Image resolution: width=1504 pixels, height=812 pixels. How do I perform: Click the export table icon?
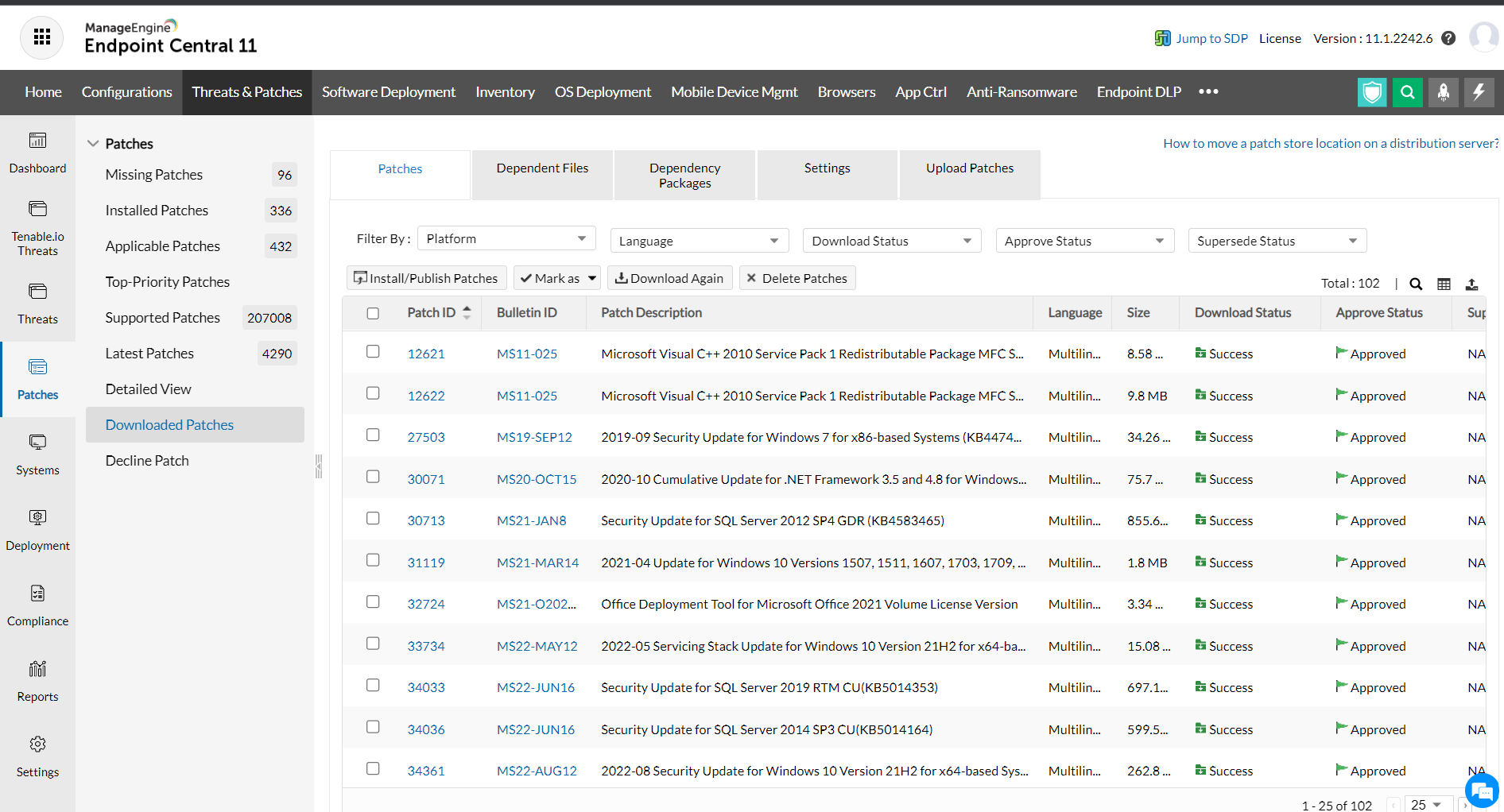click(x=1471, y=284)
